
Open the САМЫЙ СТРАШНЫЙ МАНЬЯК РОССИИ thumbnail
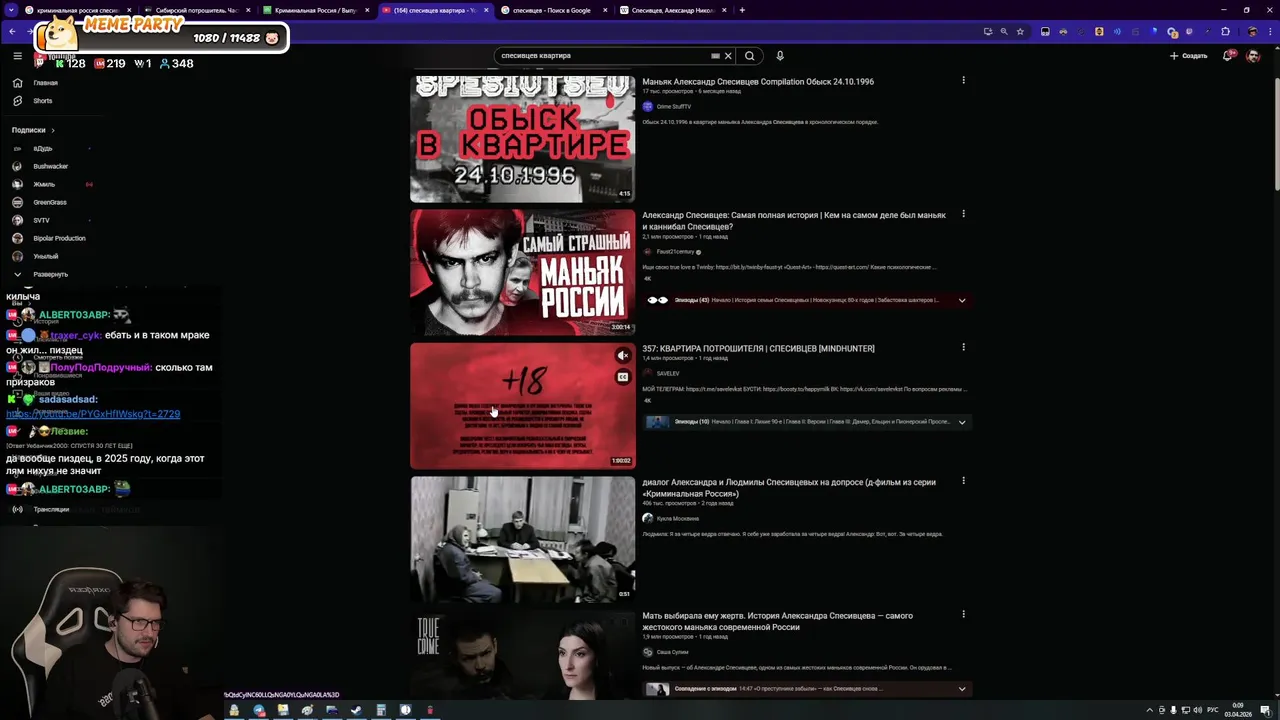click(522, 272)
